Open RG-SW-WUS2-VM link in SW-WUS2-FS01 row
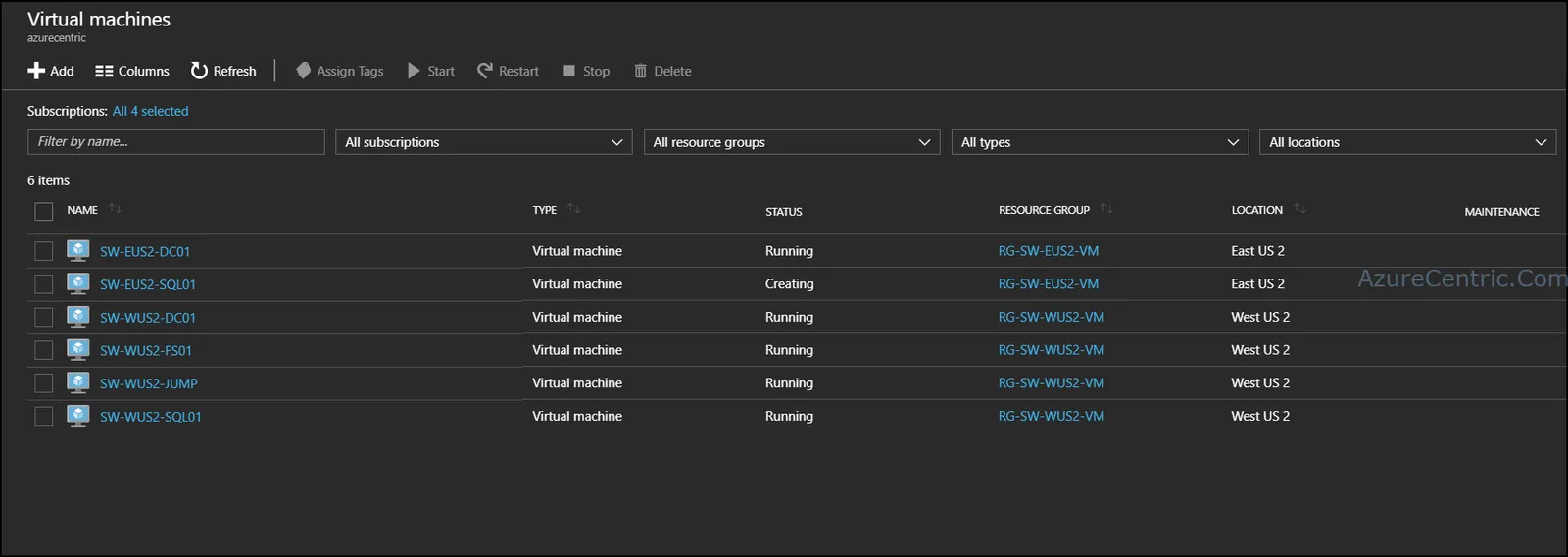The width and height of the screenshot is (1568, 557). coord(1052,350)
